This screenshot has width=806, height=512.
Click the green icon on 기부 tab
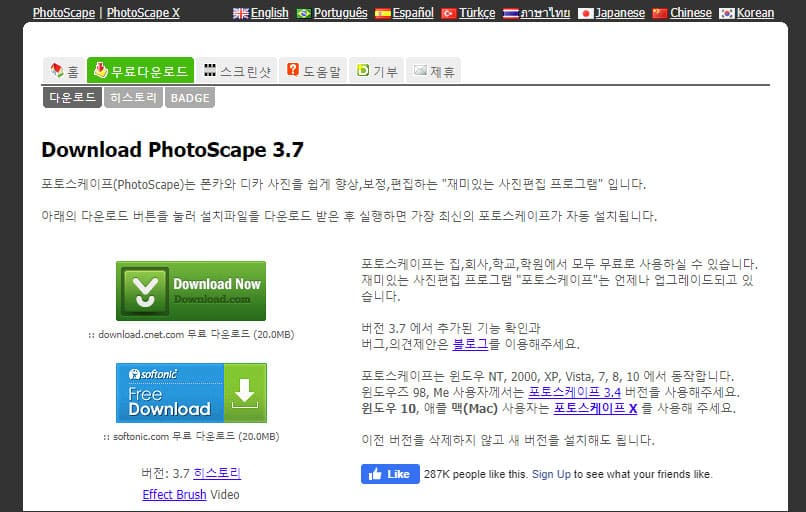coord(363,69)
